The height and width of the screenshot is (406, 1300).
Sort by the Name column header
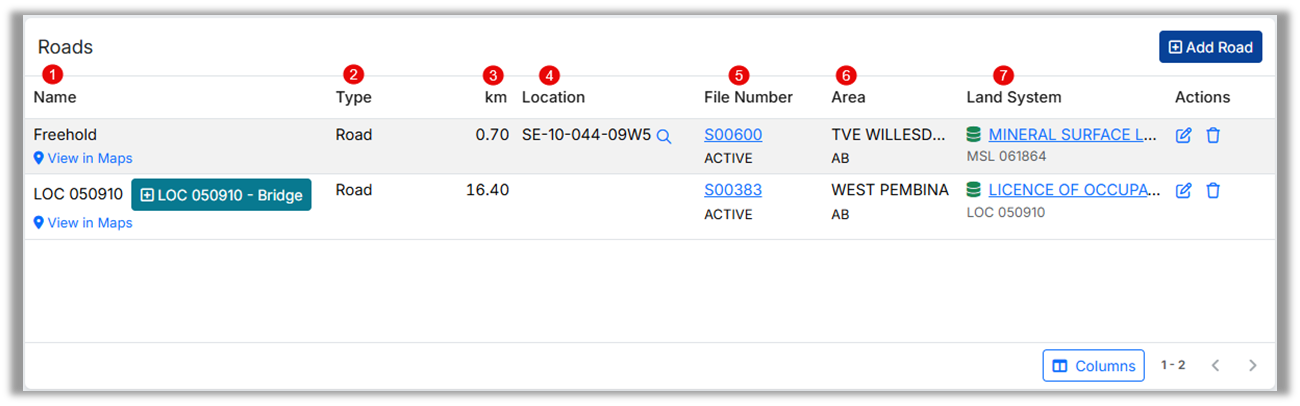pos(55,97)
